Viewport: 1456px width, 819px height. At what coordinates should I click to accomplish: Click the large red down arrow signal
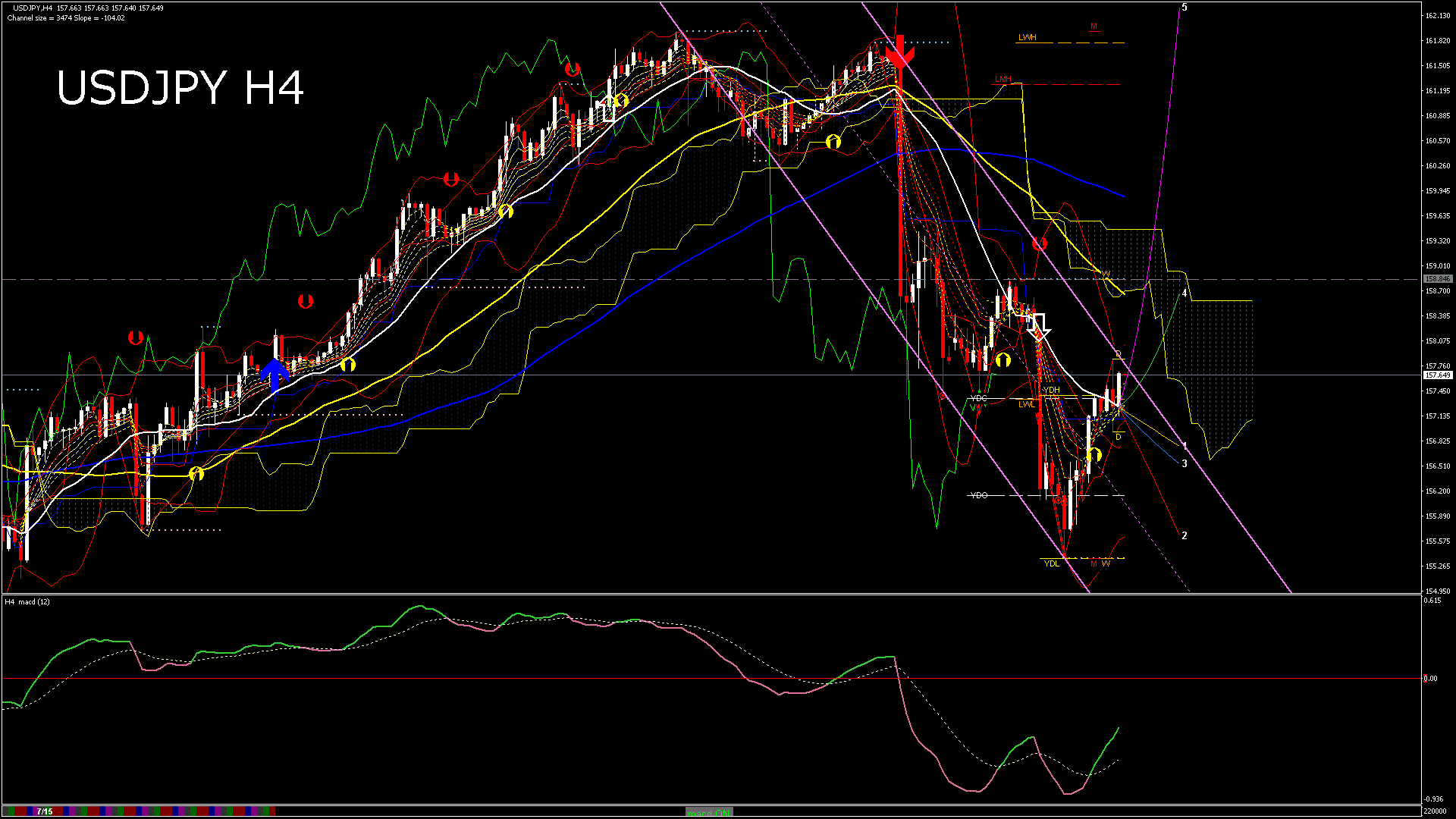click(x=899, y=52)
